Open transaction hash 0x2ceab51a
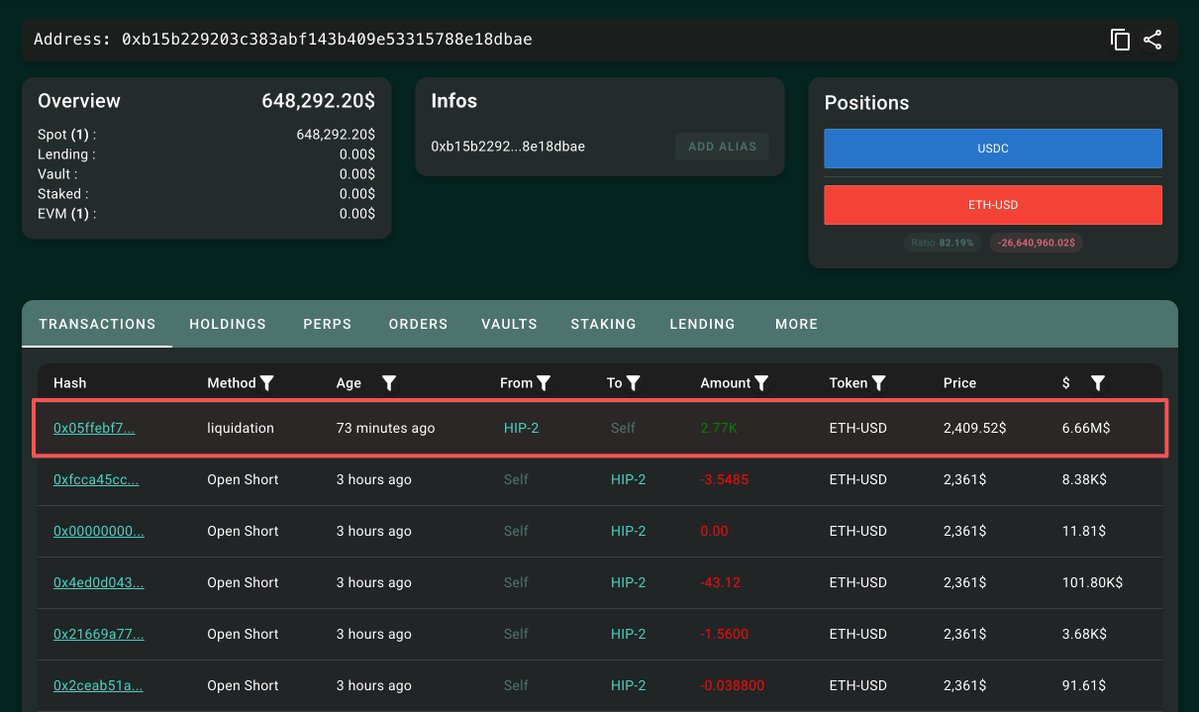The height and width of the screenshot is (712, 1199). (98, 685)
